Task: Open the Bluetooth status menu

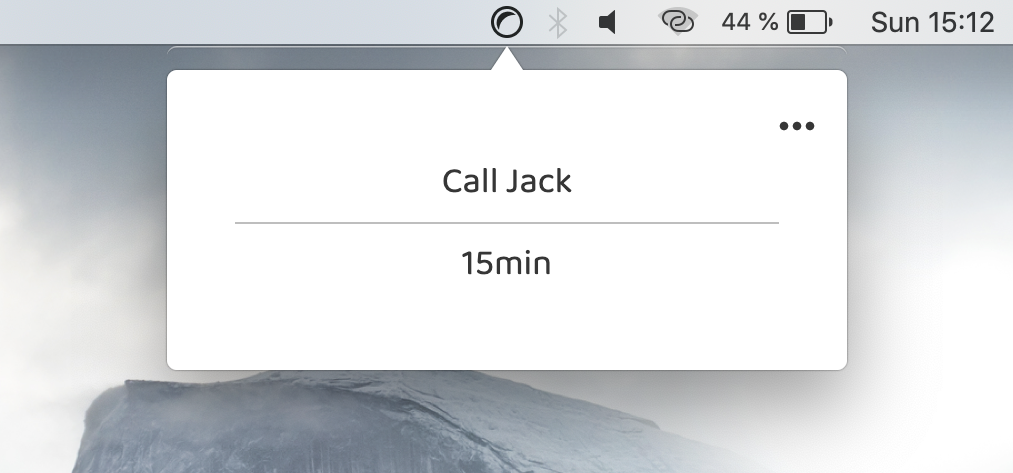Action: [x=558, y=23]
